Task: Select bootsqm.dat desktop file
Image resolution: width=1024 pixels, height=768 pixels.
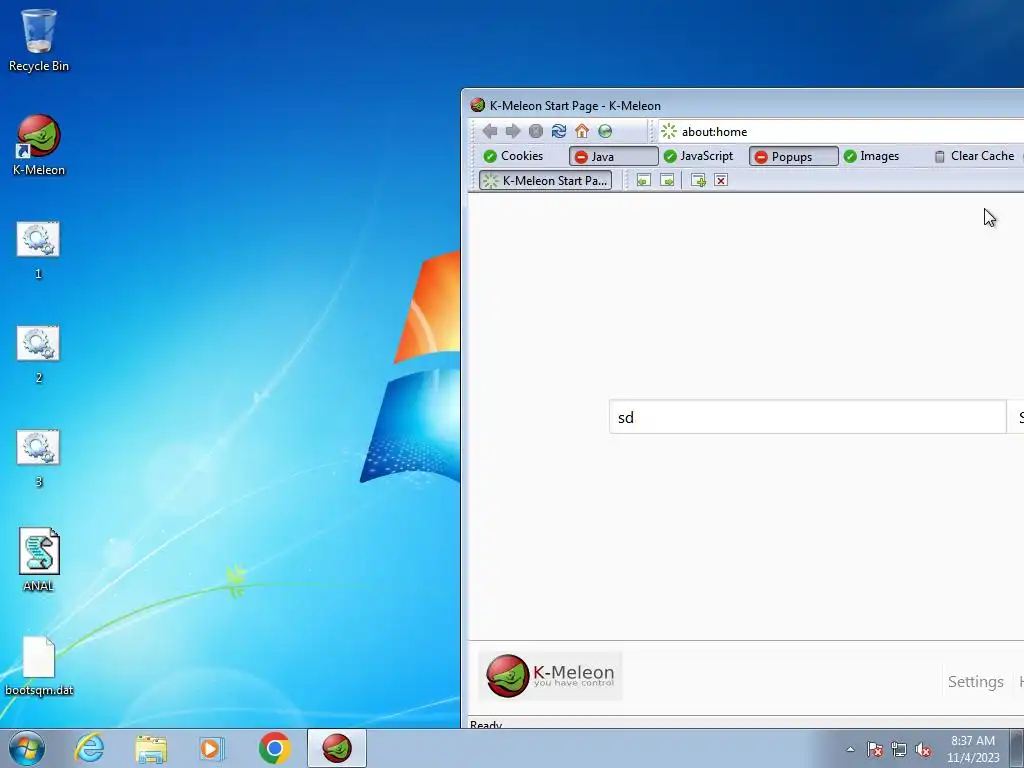Action: pyautogui.click(x=39, y=666)
